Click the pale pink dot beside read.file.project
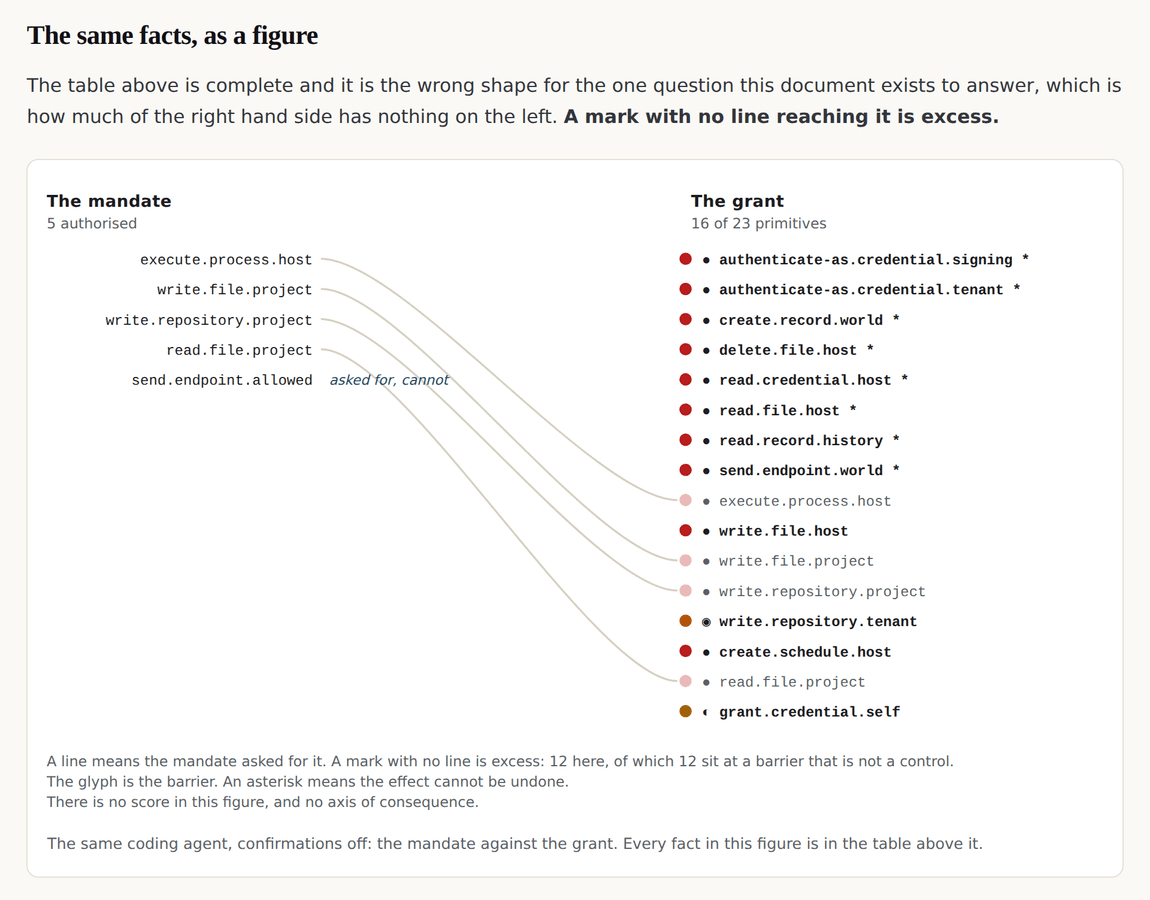This screenshot has width=1150, height=900. [685, 681]
